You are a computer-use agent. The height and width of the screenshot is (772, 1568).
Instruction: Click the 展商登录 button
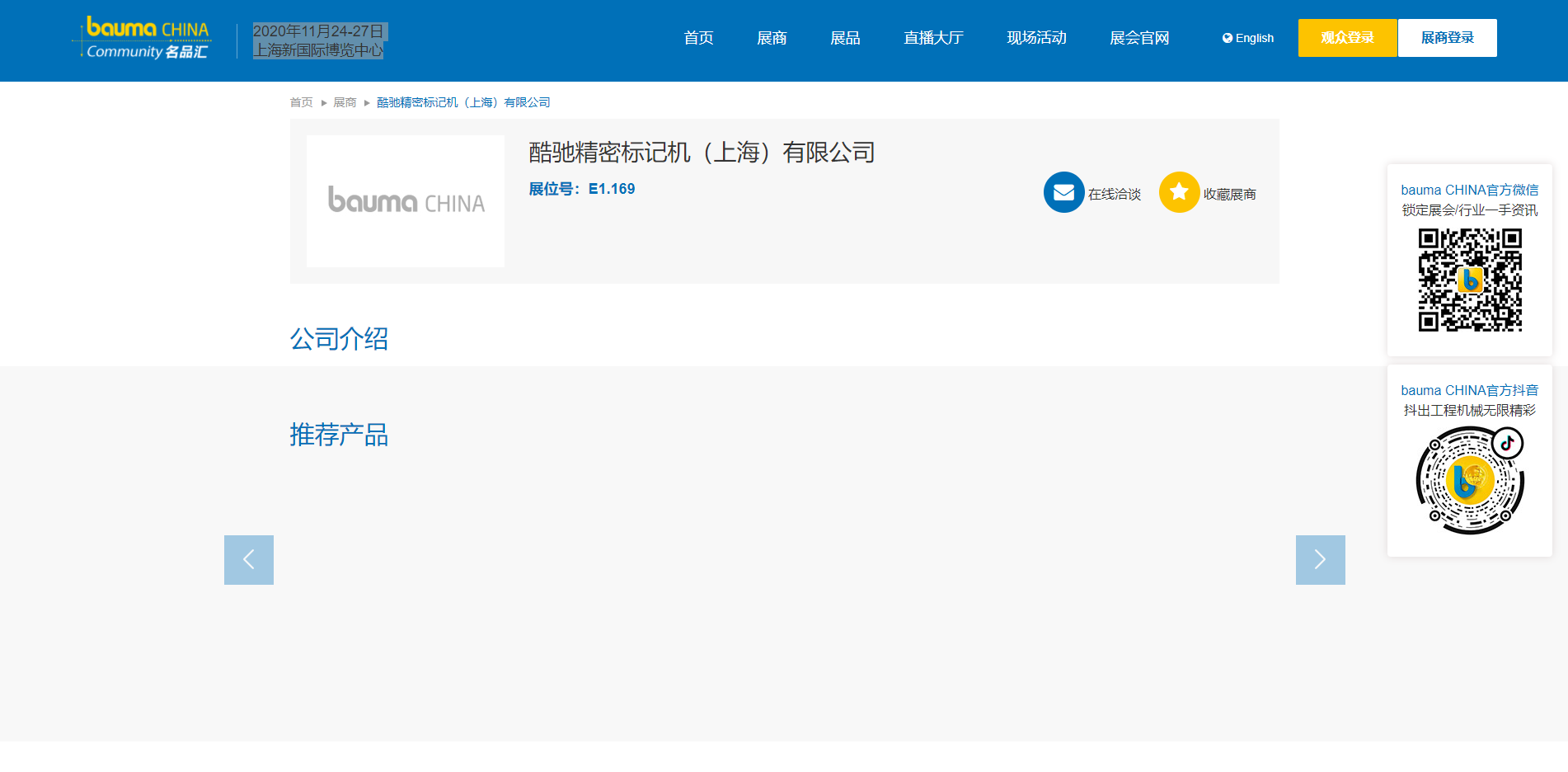[x=1448, y=38]
